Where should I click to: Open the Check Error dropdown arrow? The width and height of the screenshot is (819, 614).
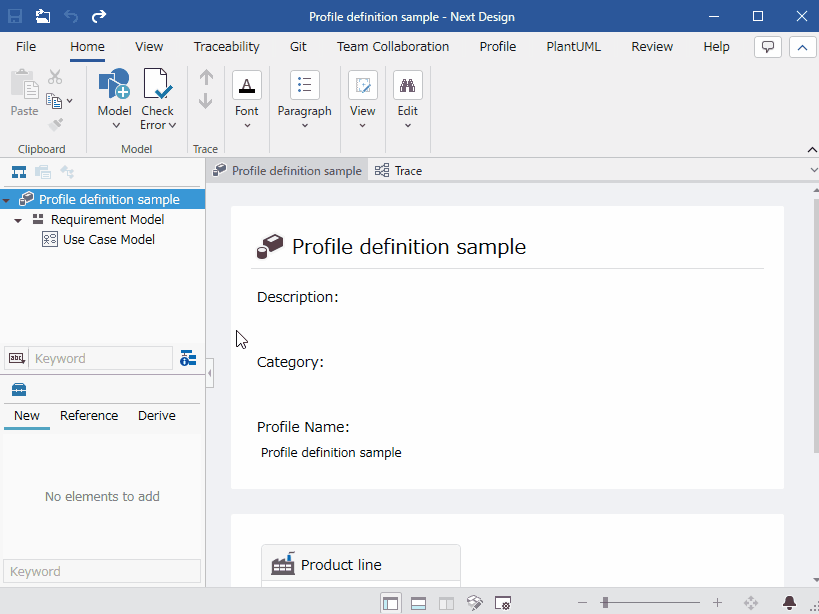click(172, 125)
